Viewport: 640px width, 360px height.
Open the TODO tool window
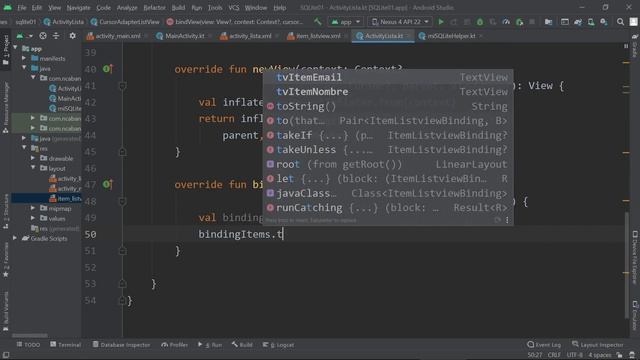pos(28,345)
